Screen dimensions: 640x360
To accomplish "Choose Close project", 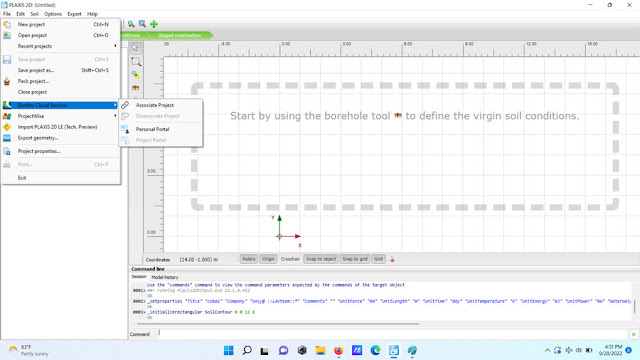I will 61,92.
